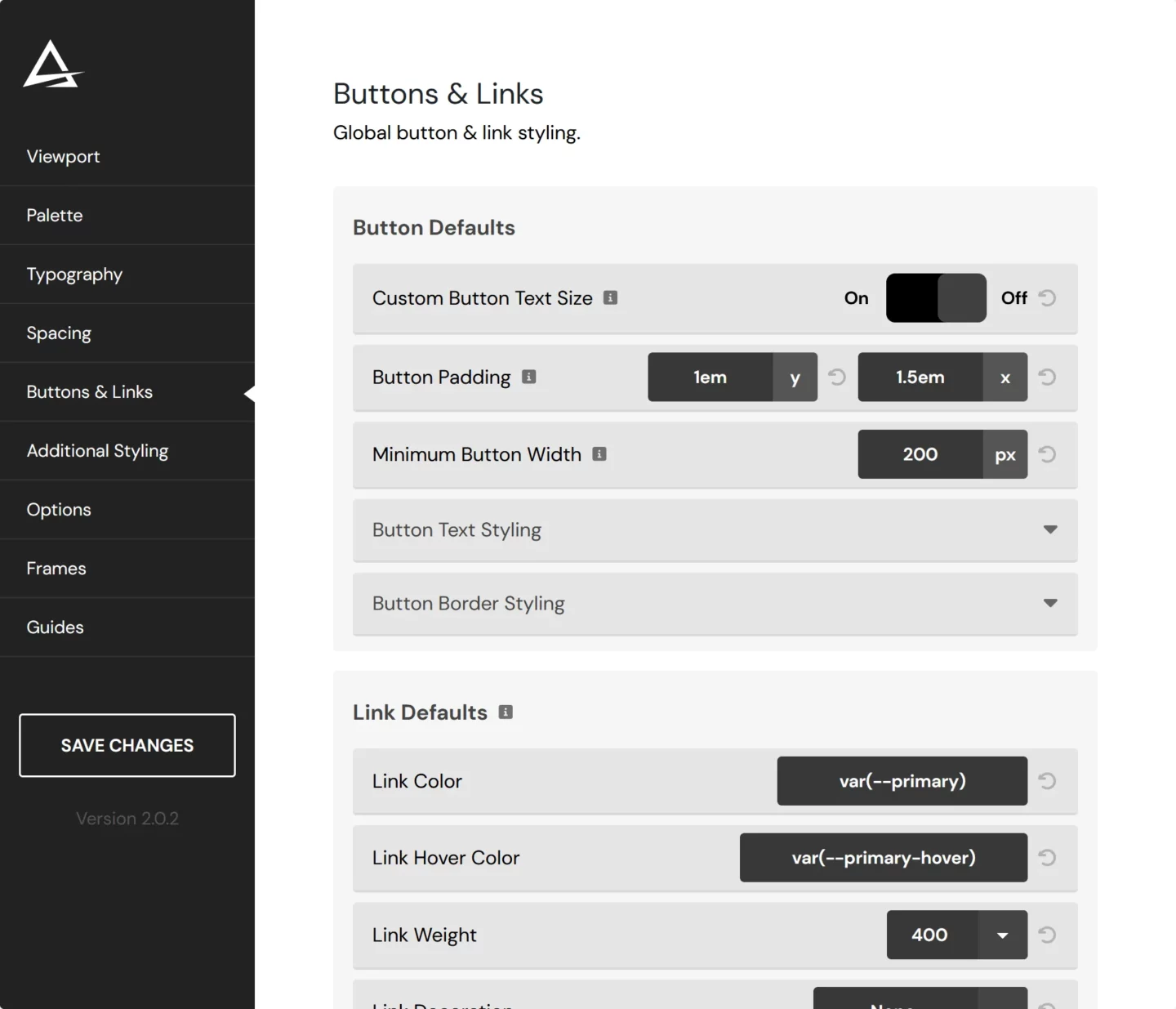The image size is (1176, 1009).
Task: Click the x unit label of Button Padding
Action: click(1005, 377)
